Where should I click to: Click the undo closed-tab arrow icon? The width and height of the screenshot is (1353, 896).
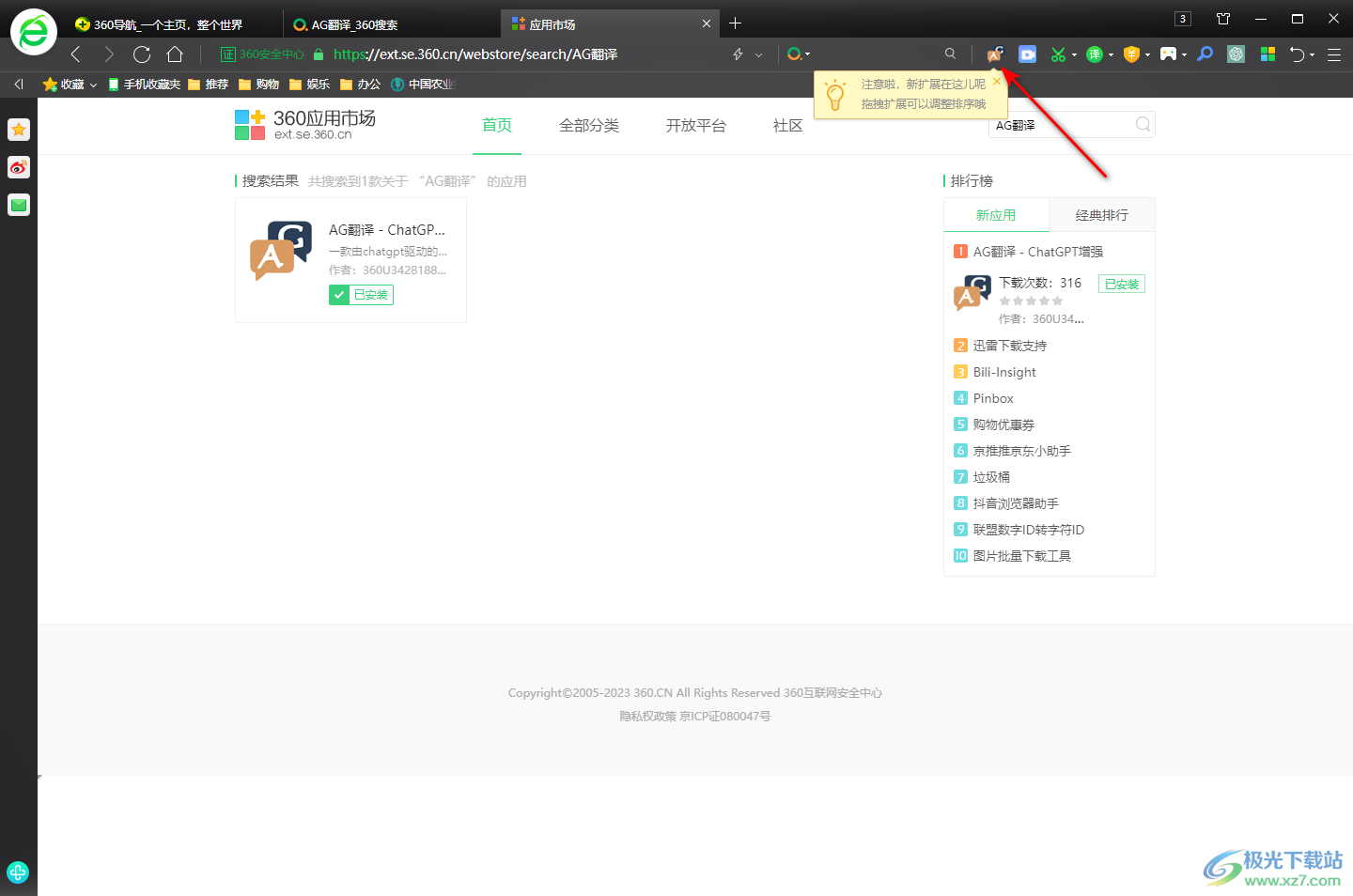(x=1298, y=54)
